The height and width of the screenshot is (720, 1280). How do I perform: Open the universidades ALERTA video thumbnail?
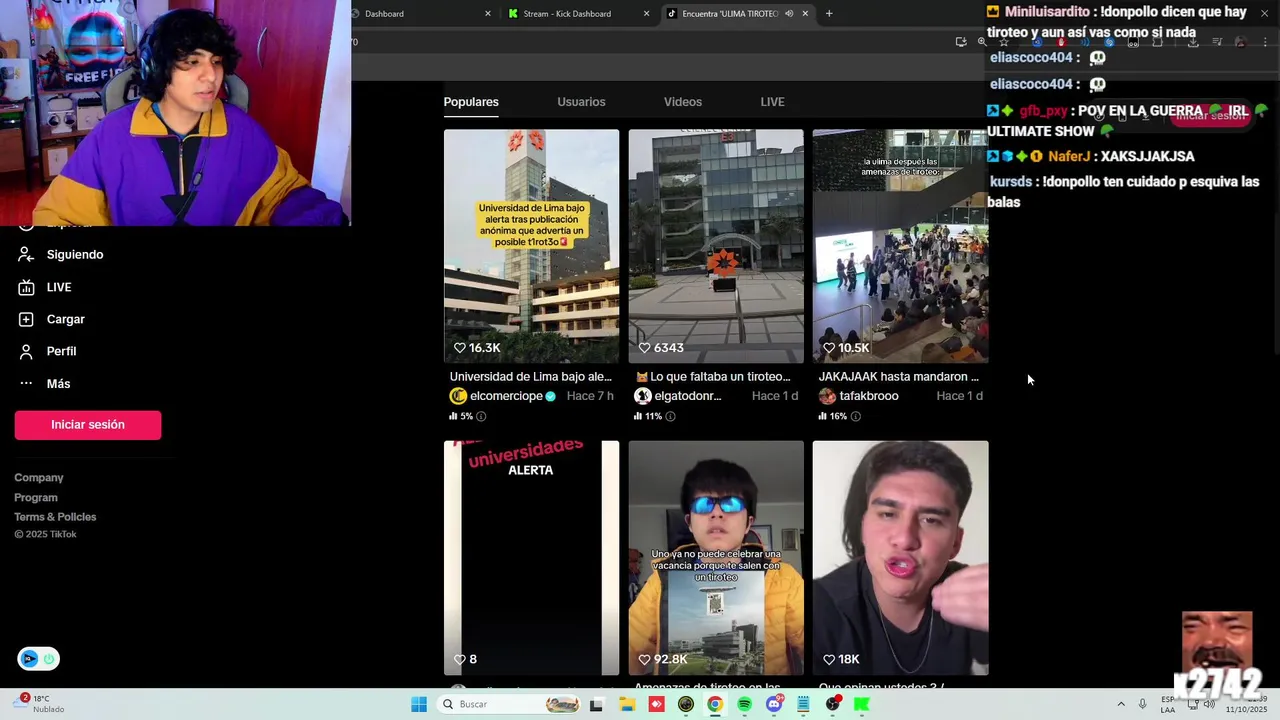click(531, 558)
